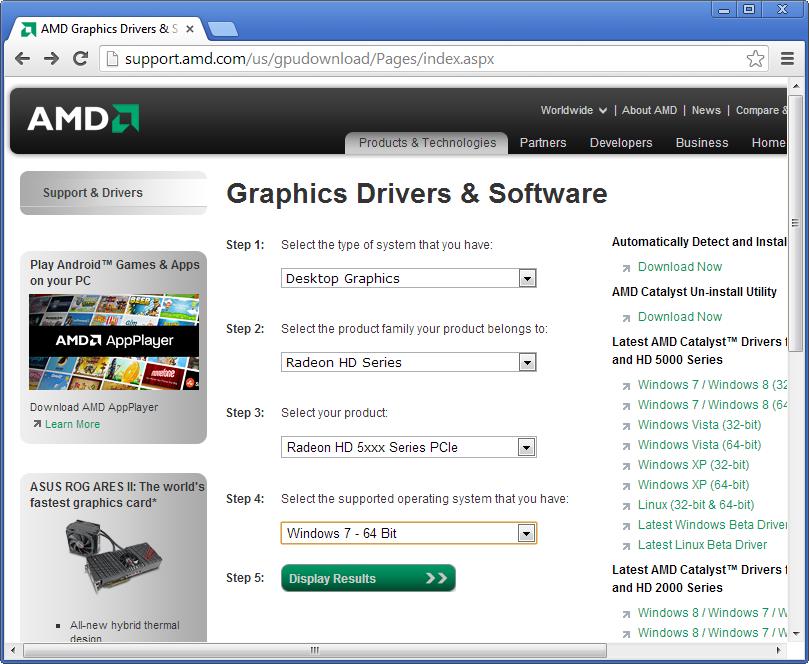The width and height of the screenshot is (809, 664).
Task: Open the Windows XP (64-bit) driver link
Action: (x=693, y=485)
